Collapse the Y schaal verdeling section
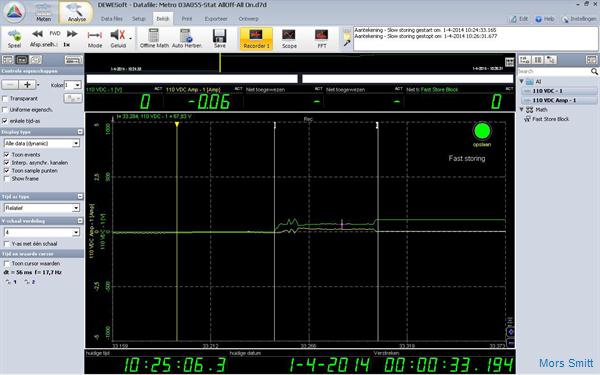Screen dimensions: 600x375 coord(80,221)
